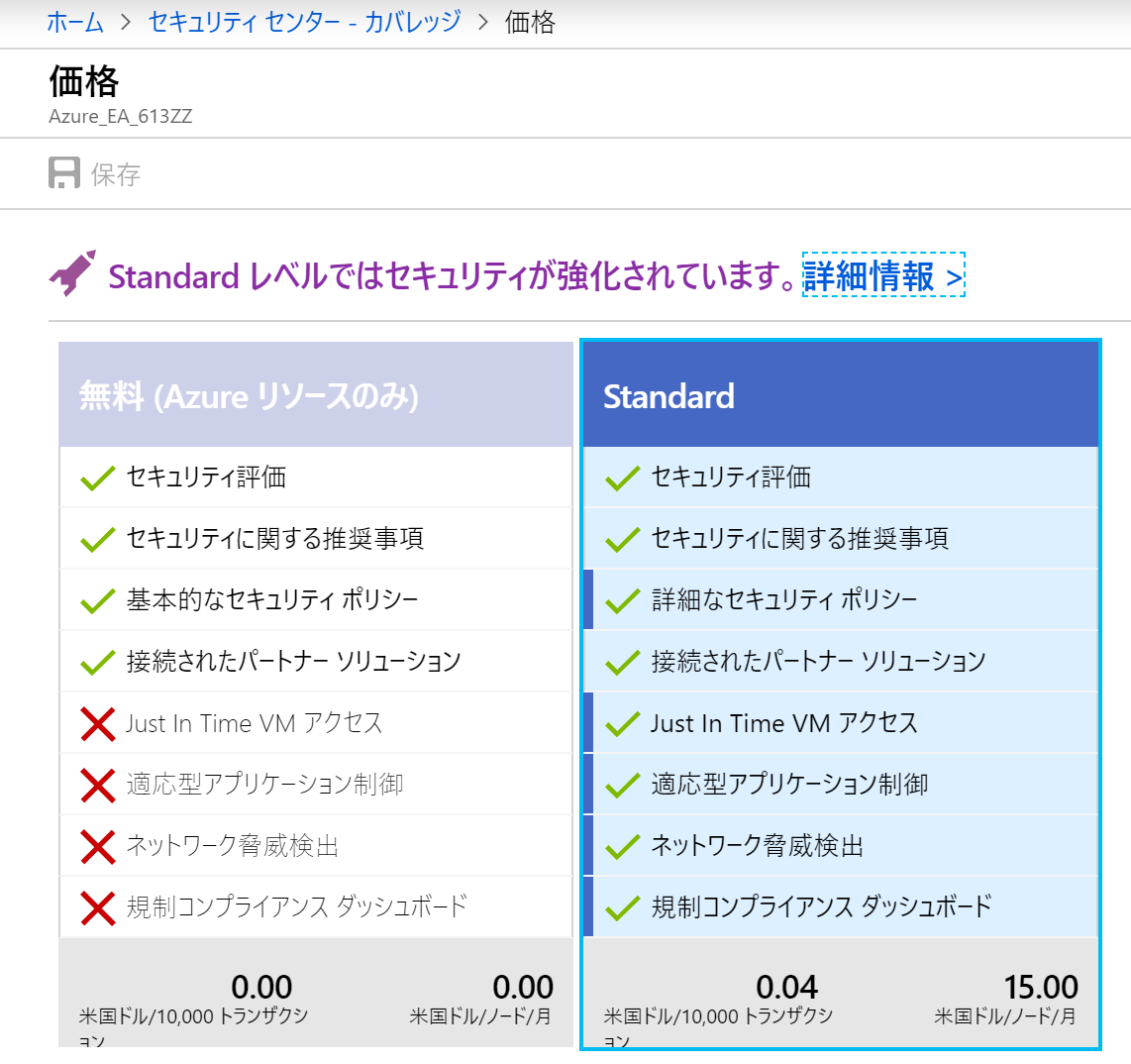Viewport: 1131px width, 1064px height.
Task: Click the purple rocket icon
Action: coord(72,273)
